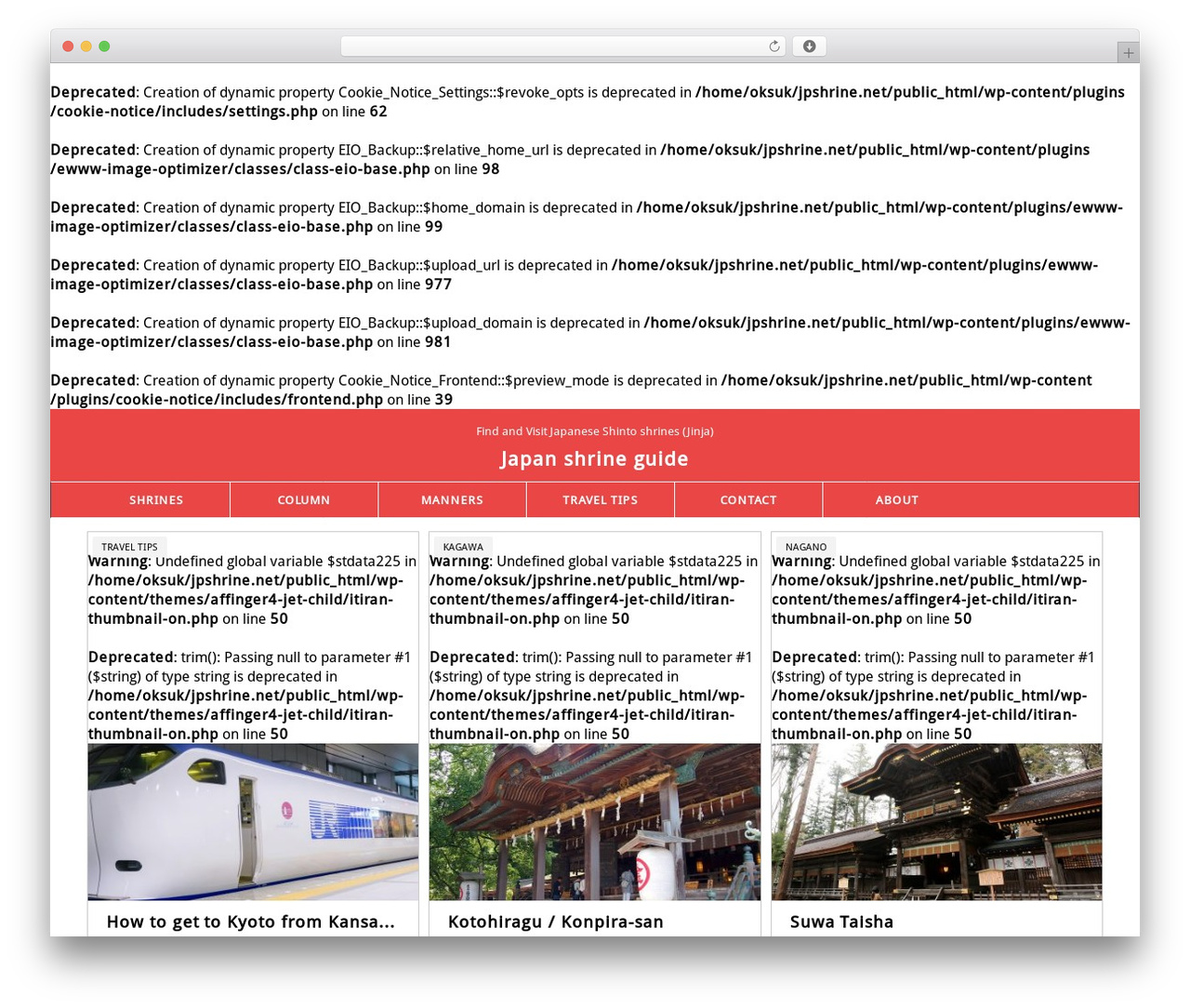Click the TRAVEL TIPS category tag on first card
Viewport: 1190px width, 1008px height.
click(x=129, y=547)
